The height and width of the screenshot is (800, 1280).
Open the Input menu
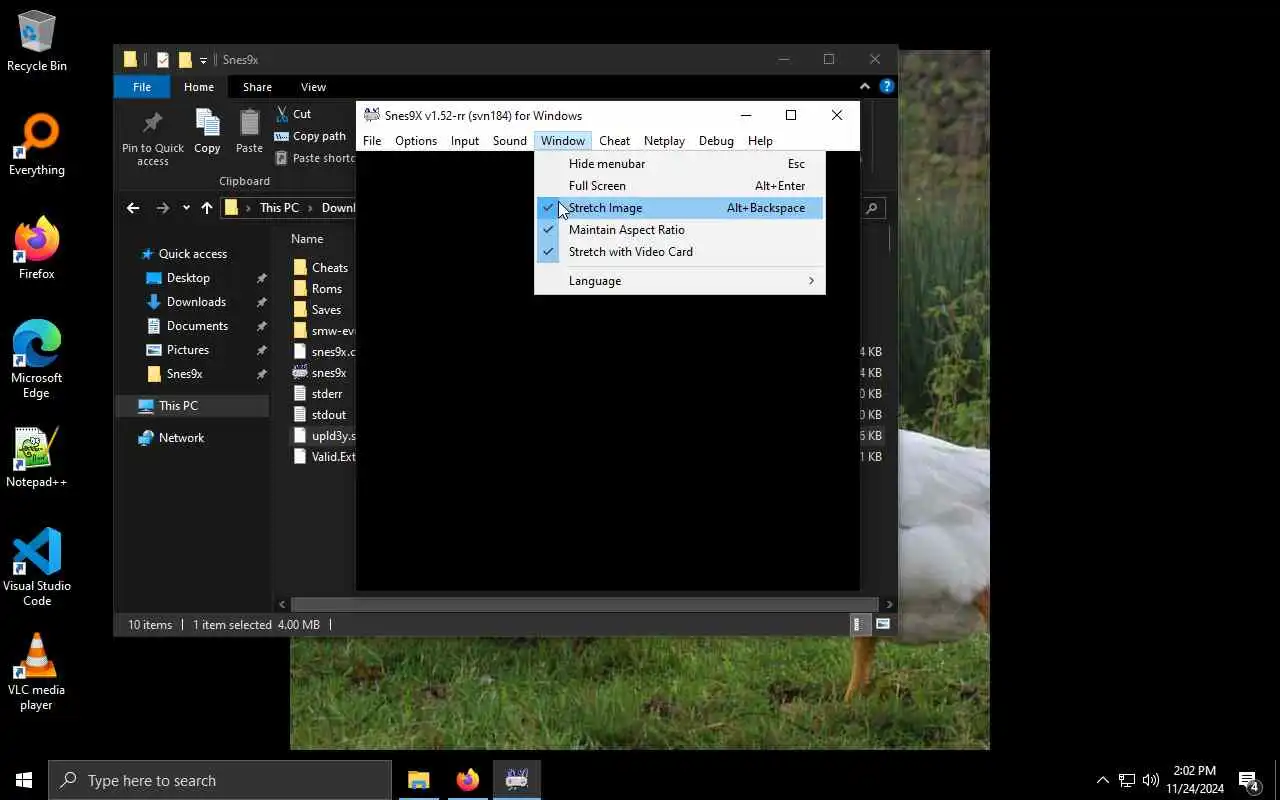coord(465,141)
